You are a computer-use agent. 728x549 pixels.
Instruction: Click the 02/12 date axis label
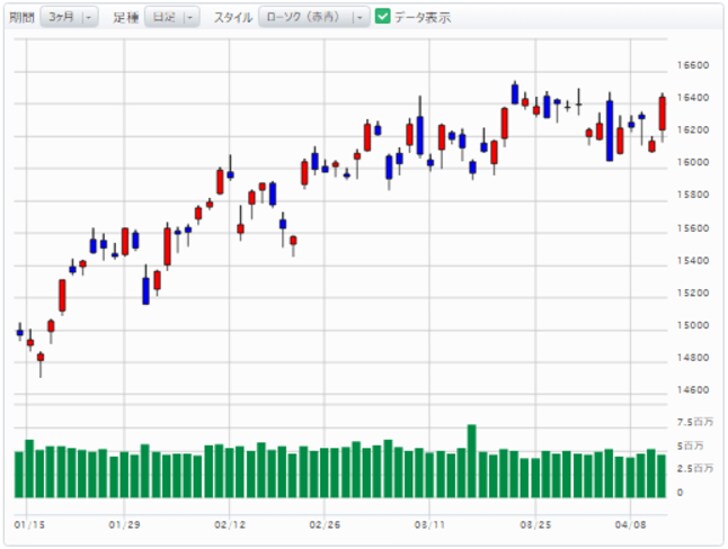point(231,523)
